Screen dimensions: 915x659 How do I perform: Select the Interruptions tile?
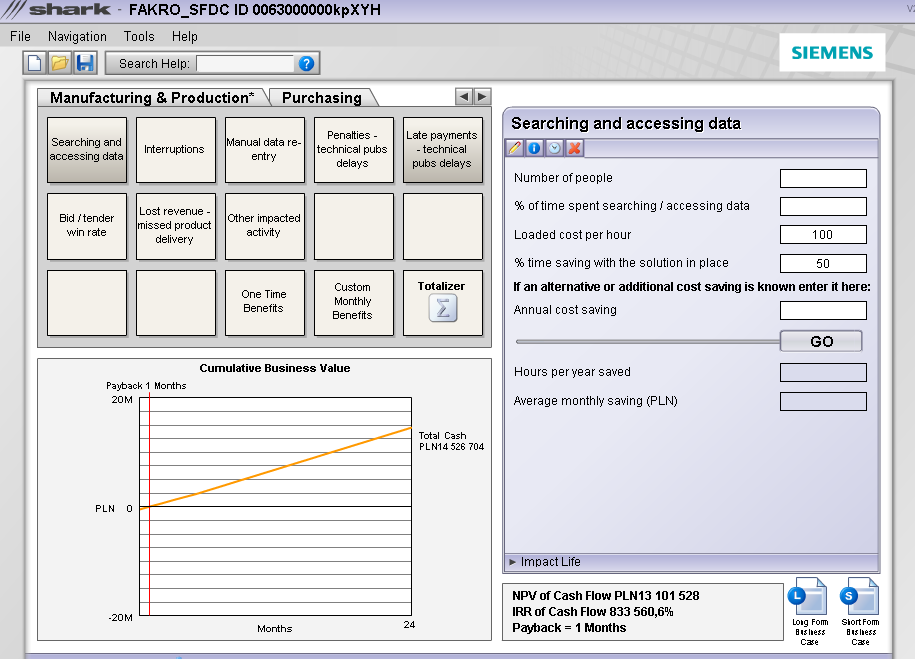click(x=176, y=150)
